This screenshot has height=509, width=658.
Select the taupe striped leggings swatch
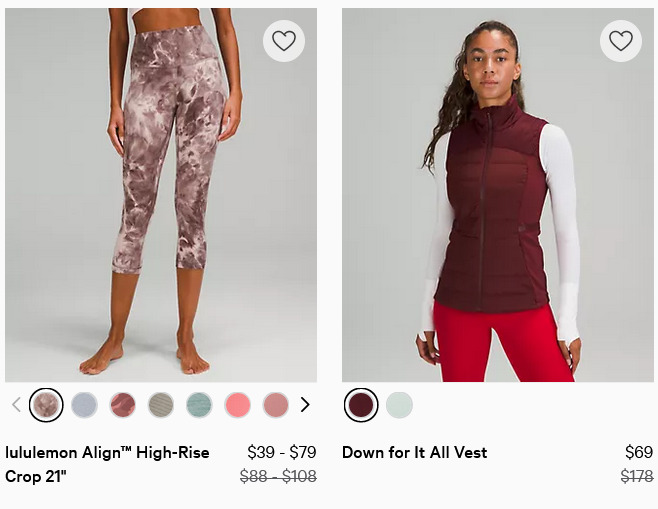[161, 405]
